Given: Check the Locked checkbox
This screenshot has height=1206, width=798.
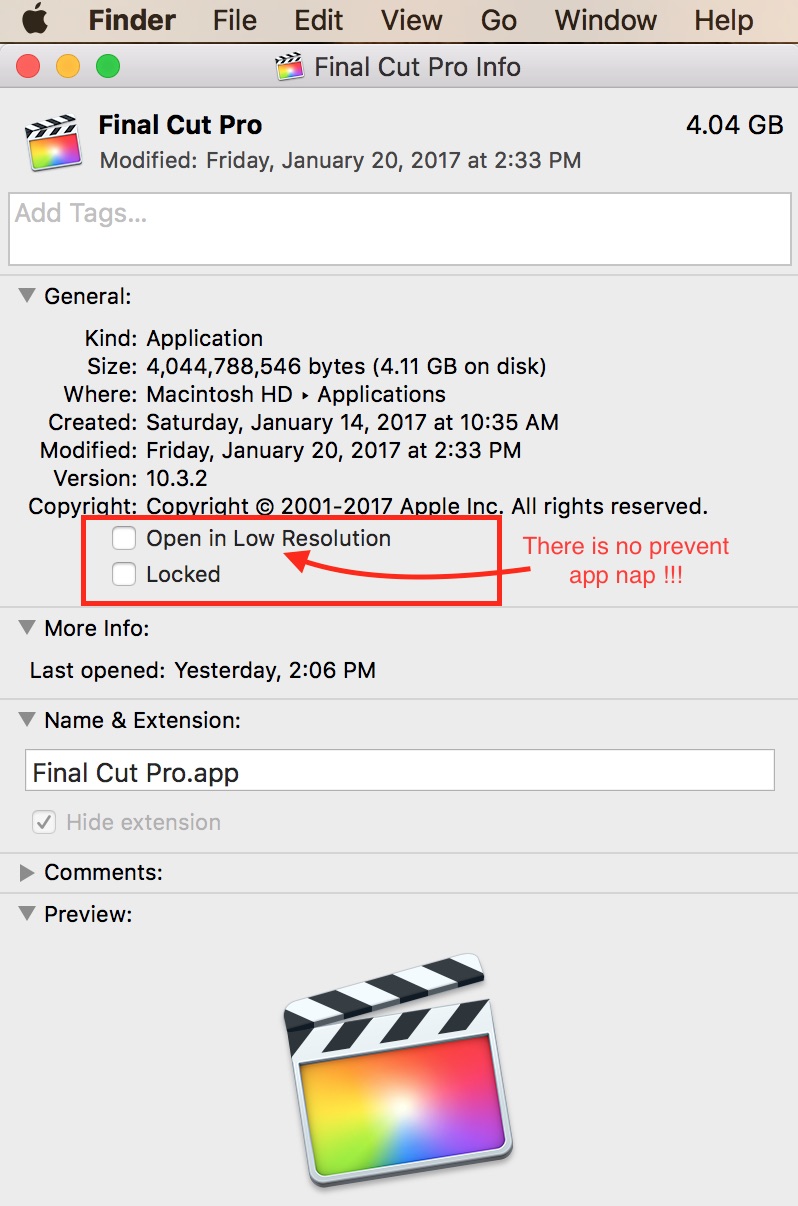Looking at the screenshot, I should pos(123,574).
